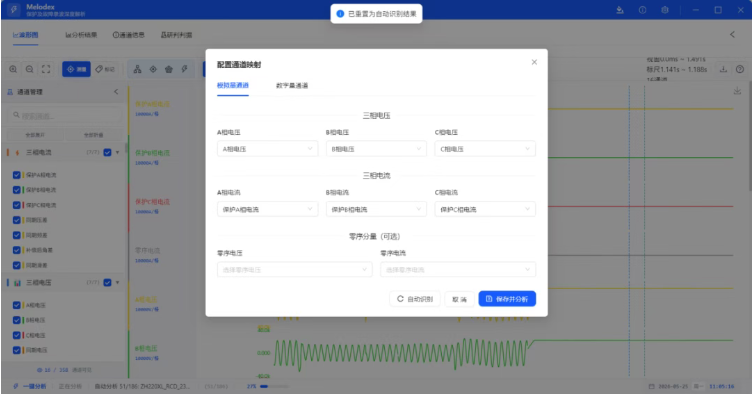Click the lightning bolt toolbar icon
This screenshot has height=395, width=753.
click(x=184, y=69)
